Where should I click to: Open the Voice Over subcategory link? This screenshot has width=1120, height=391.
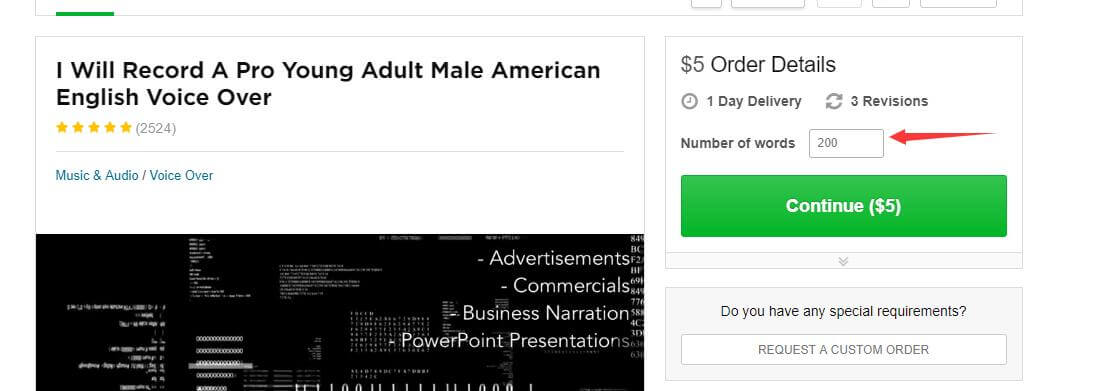181,175
